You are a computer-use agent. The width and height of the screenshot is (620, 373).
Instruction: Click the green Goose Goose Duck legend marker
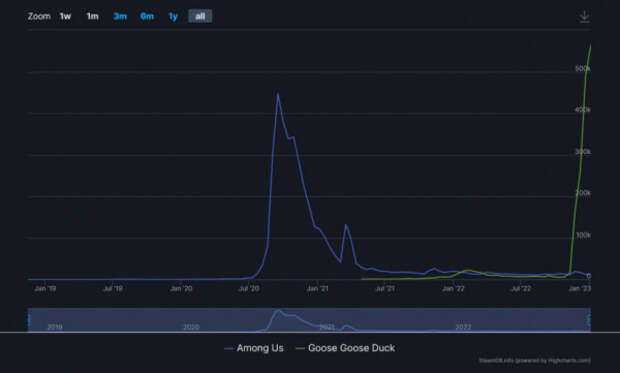[x=300, y=348]
